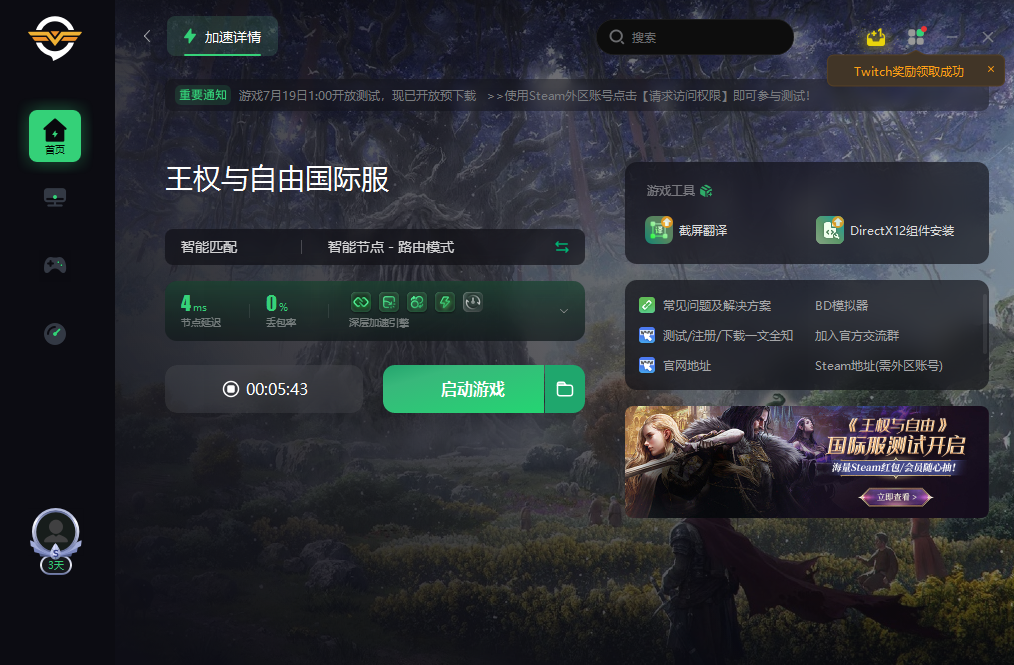Click the 启动游戏 button
This screenshot has width=1014, height=665.
click(x=464, y=389)
